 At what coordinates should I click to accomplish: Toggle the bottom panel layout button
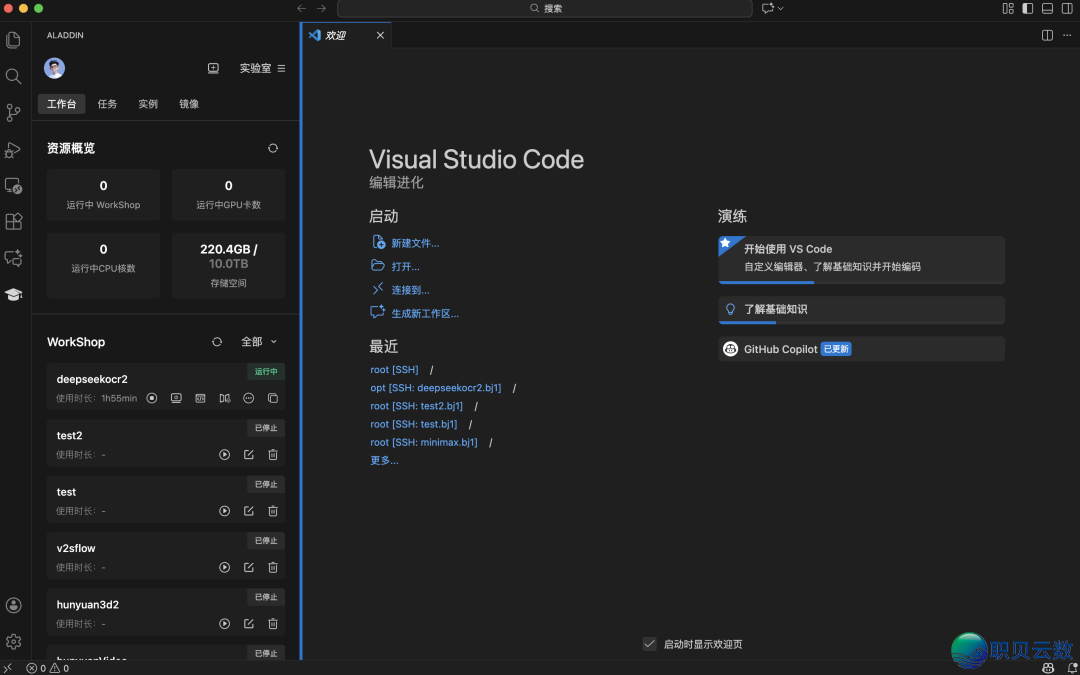coord(1047,8)
